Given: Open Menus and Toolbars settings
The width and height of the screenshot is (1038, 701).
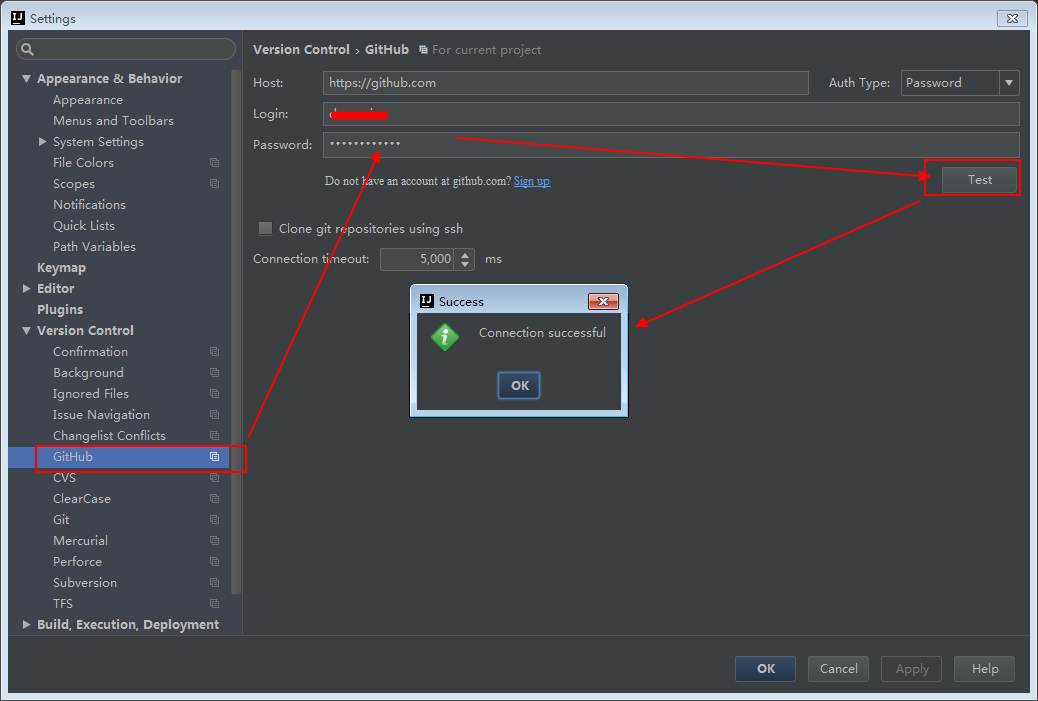Looking at the screenshot, I should 113,120.
